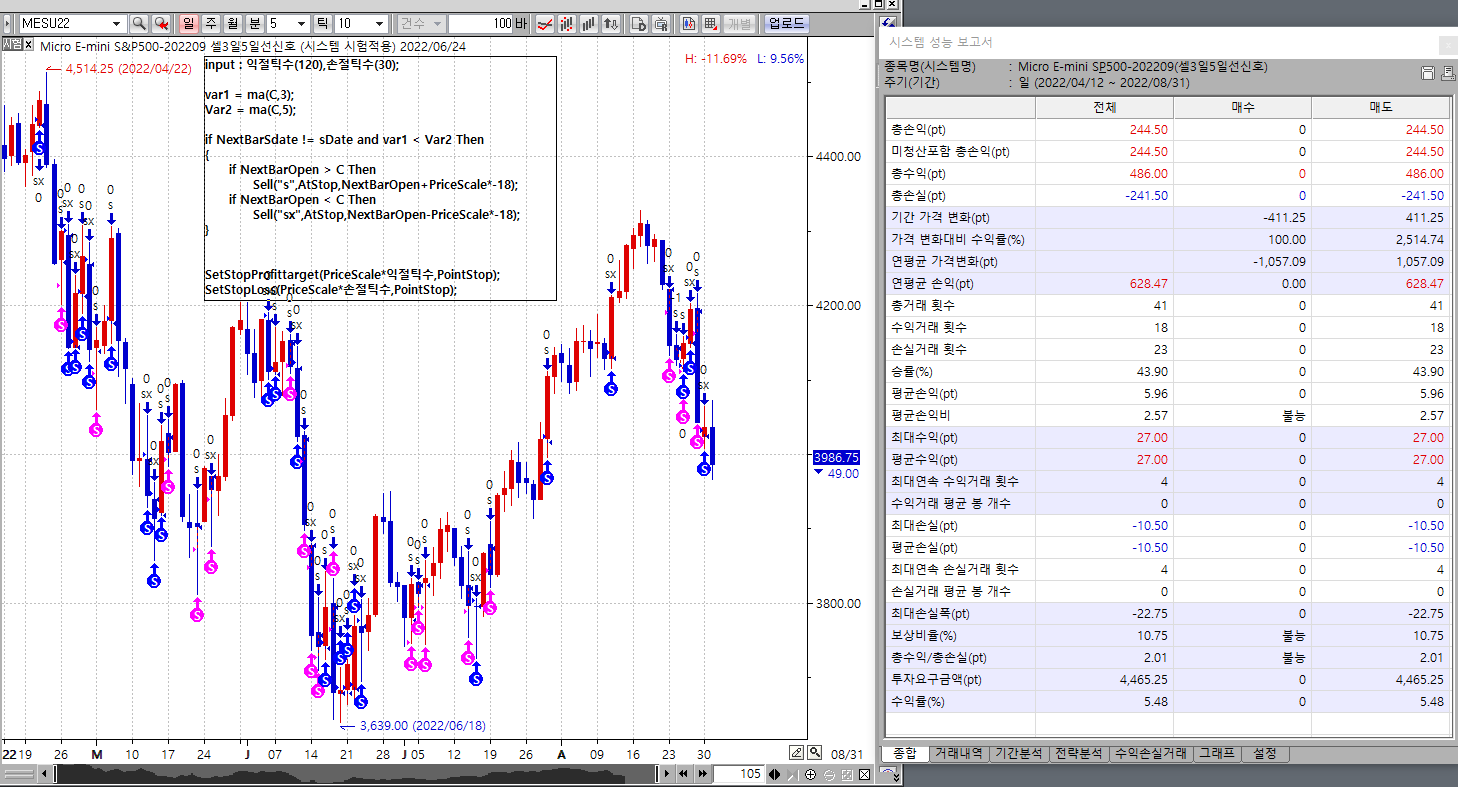1458x787 pixels.
Task: Switch chart to 주 (weekly) period
Action: point(211,23)
